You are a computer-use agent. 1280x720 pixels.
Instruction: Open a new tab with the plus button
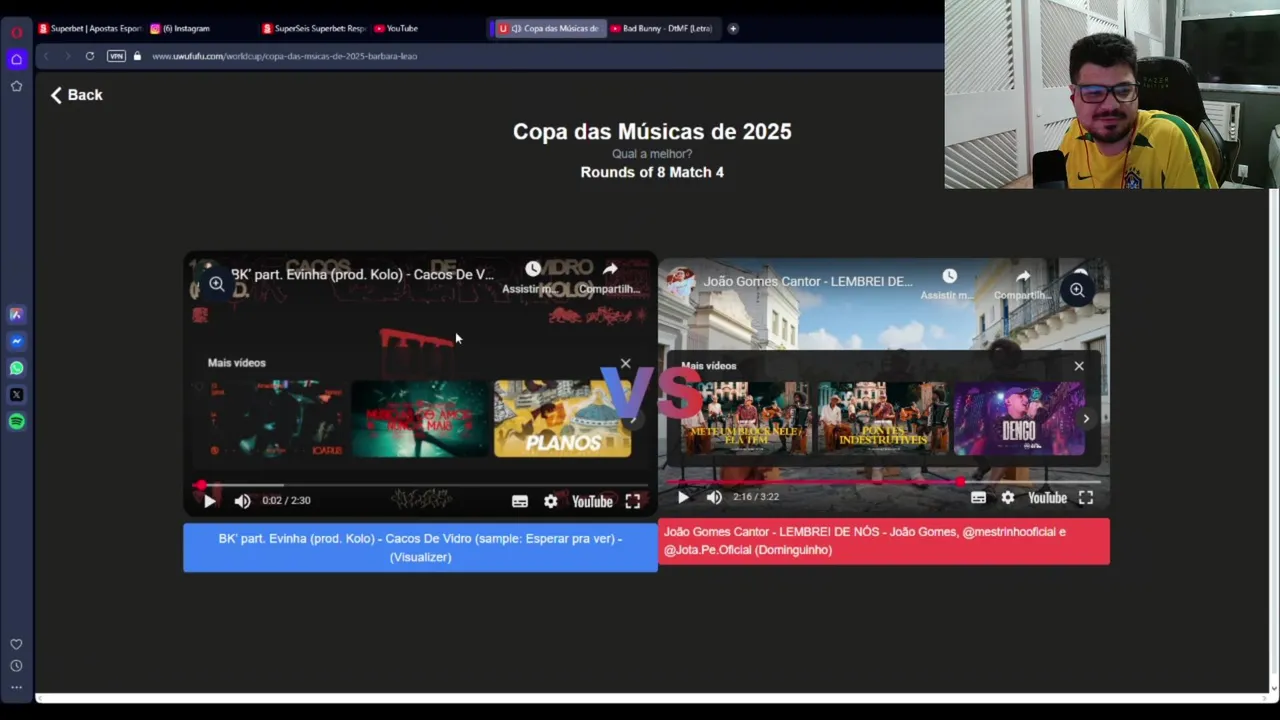tap(733, 28)
